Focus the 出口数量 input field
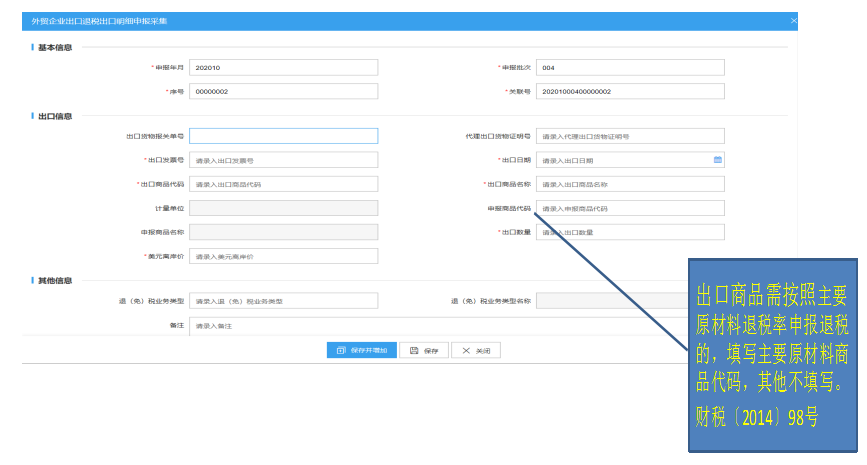This screenshot has height=465, width=867. point(629,232)
